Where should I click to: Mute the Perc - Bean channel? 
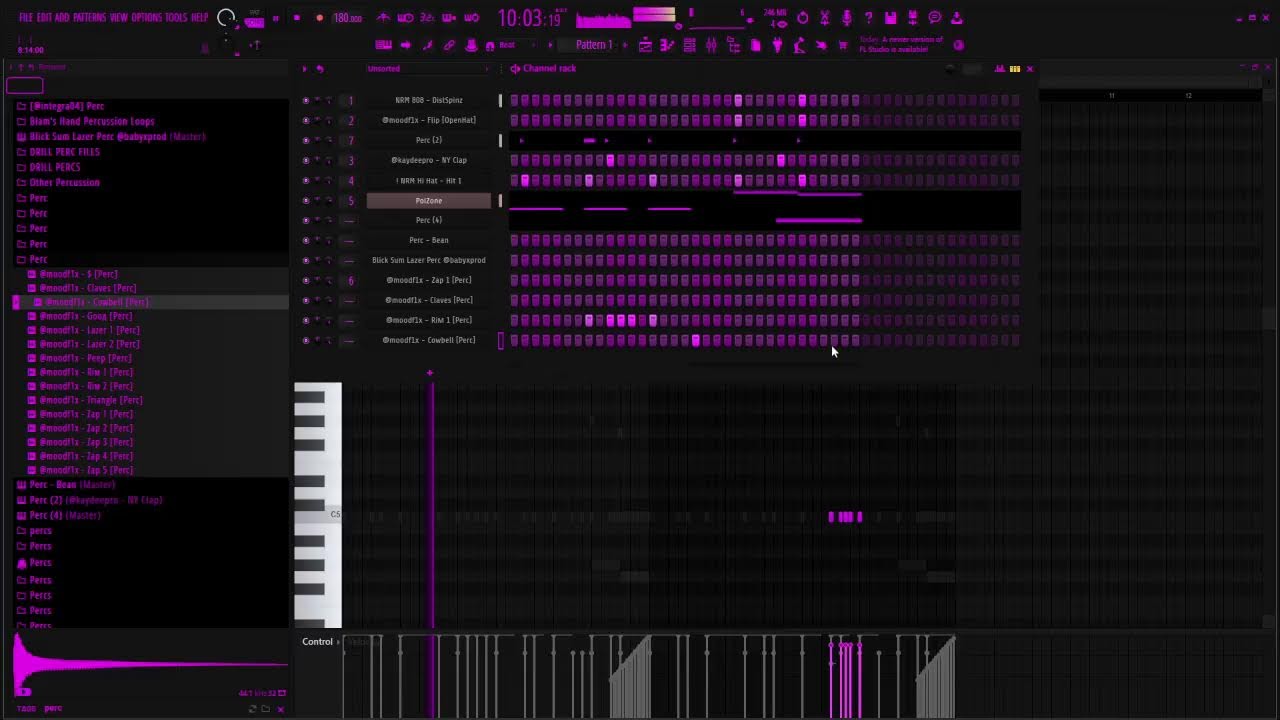click(306, 240)
